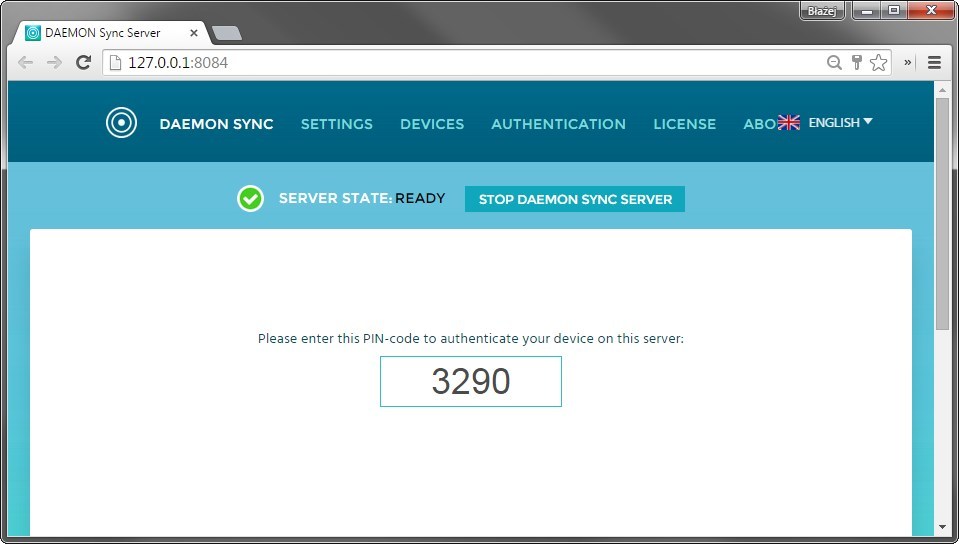Click the DAEMON Sync circular logo icon

tap(121, 122)
